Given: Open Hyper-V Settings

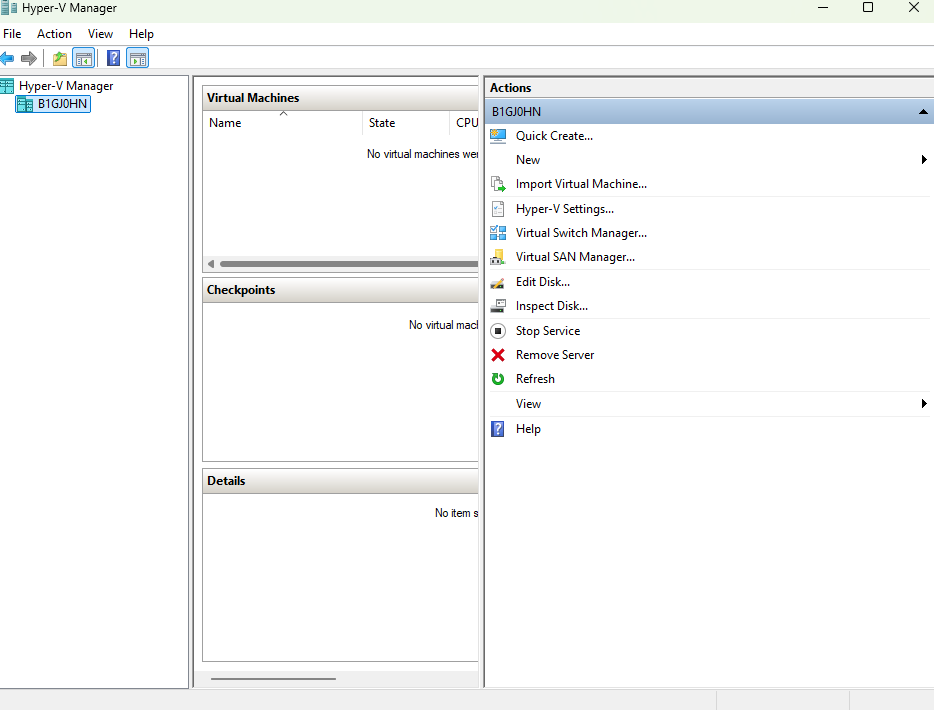Looking at the screenshot, I should point(564,209).
